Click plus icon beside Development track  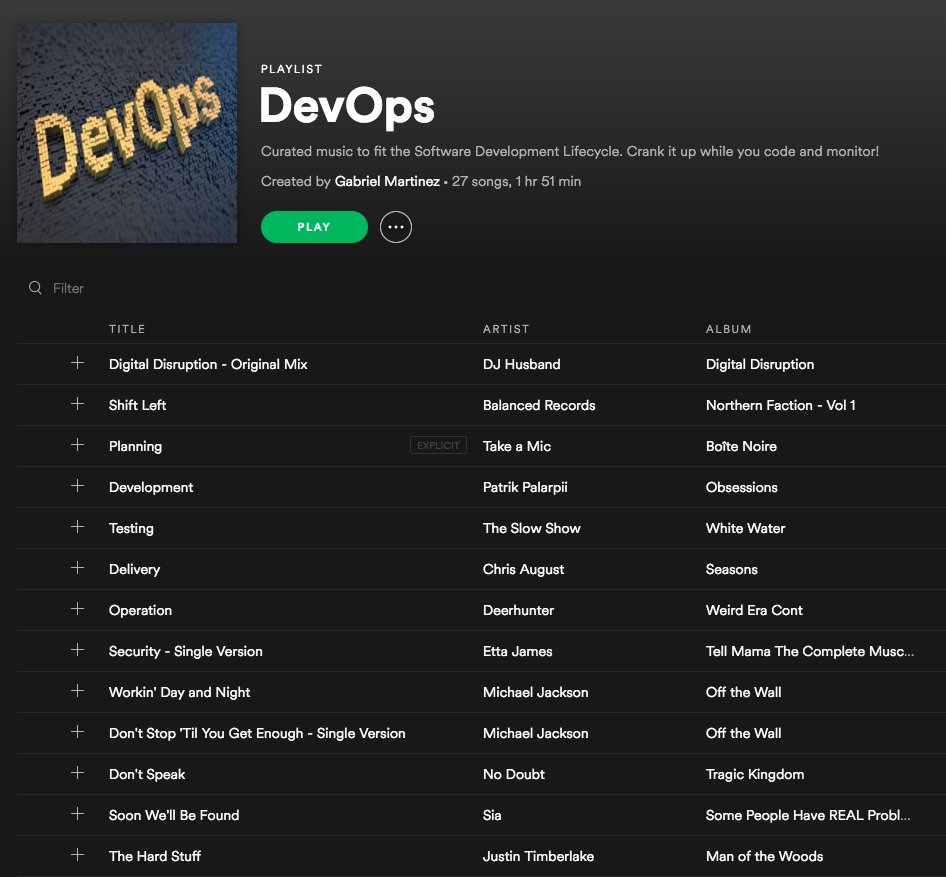[77, 486]
